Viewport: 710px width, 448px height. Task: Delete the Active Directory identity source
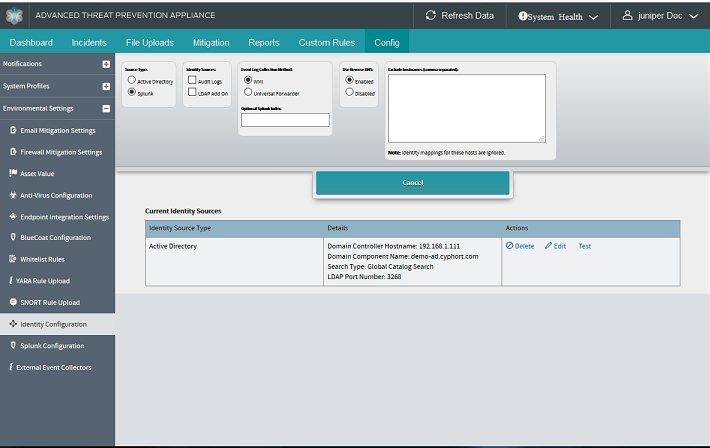[x=520, y=246]
